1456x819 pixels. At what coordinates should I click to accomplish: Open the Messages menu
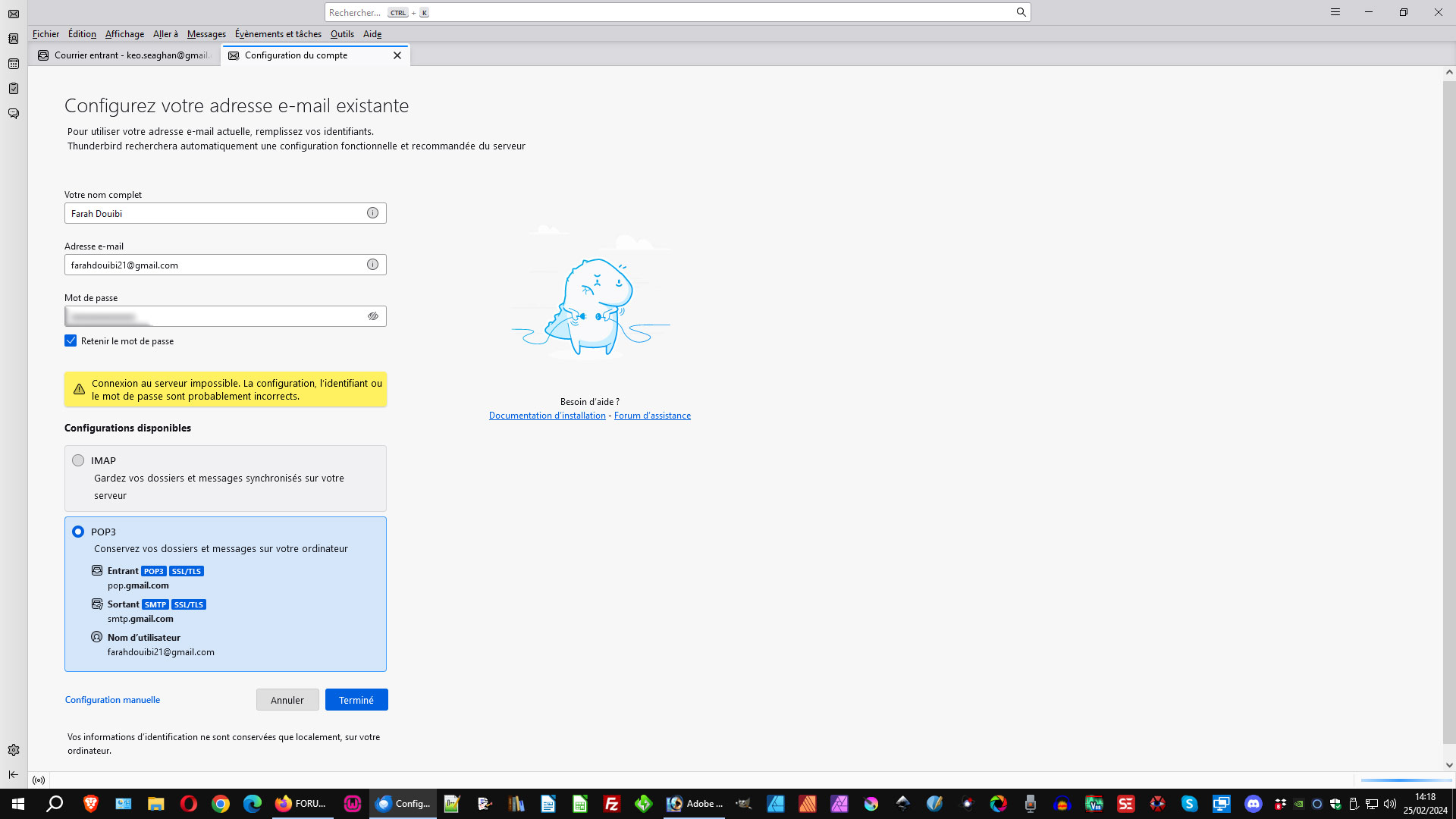click(206, 34)
